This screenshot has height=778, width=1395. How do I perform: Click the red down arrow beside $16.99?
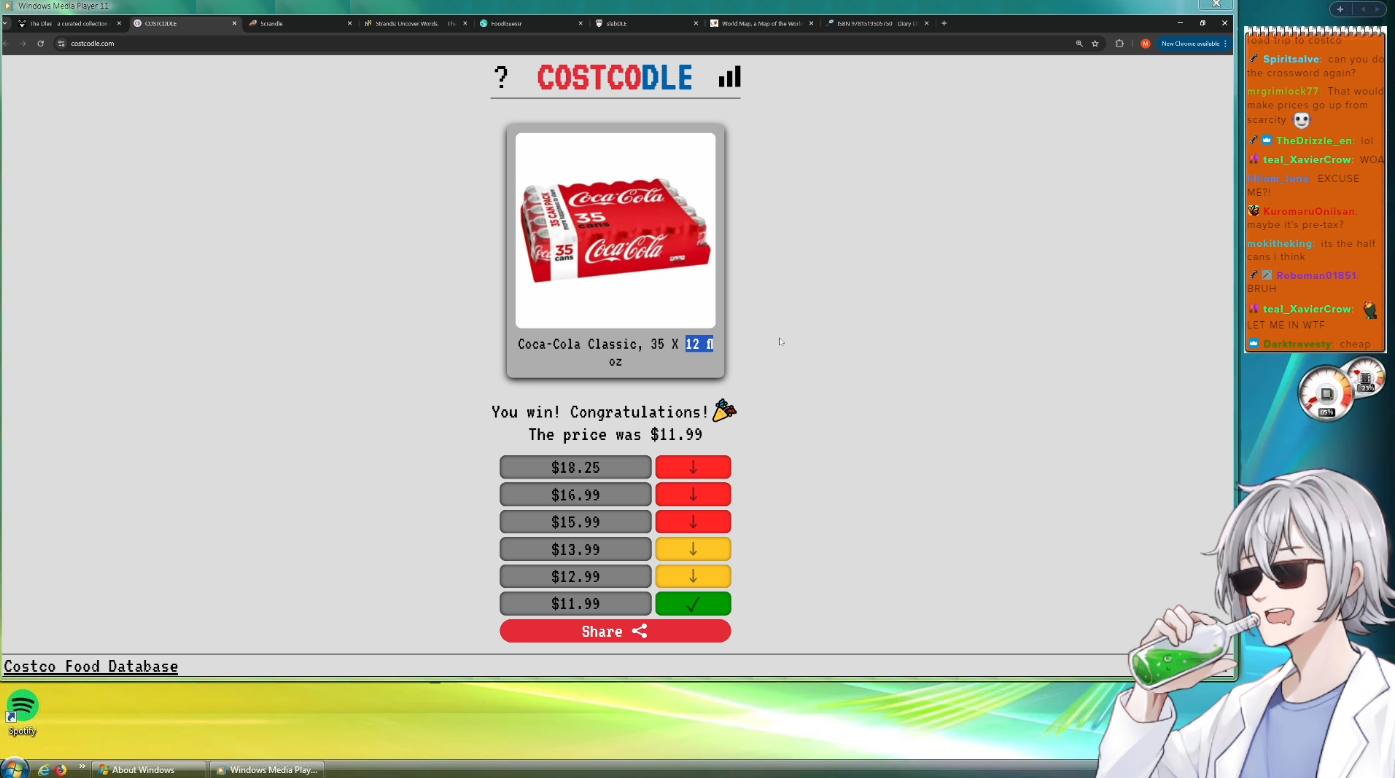(x=693, y=495)
